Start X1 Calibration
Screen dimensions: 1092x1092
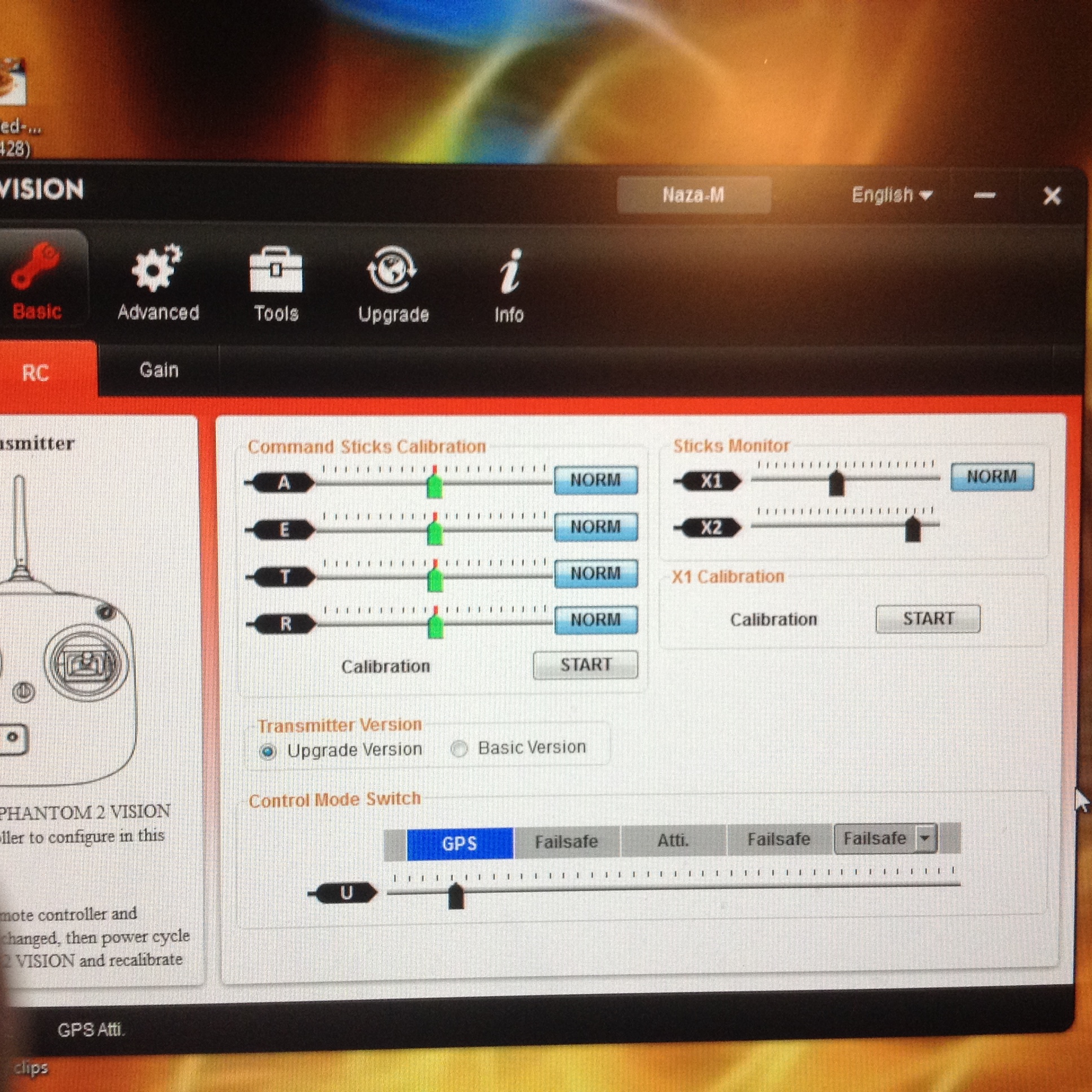pos(928,619)
